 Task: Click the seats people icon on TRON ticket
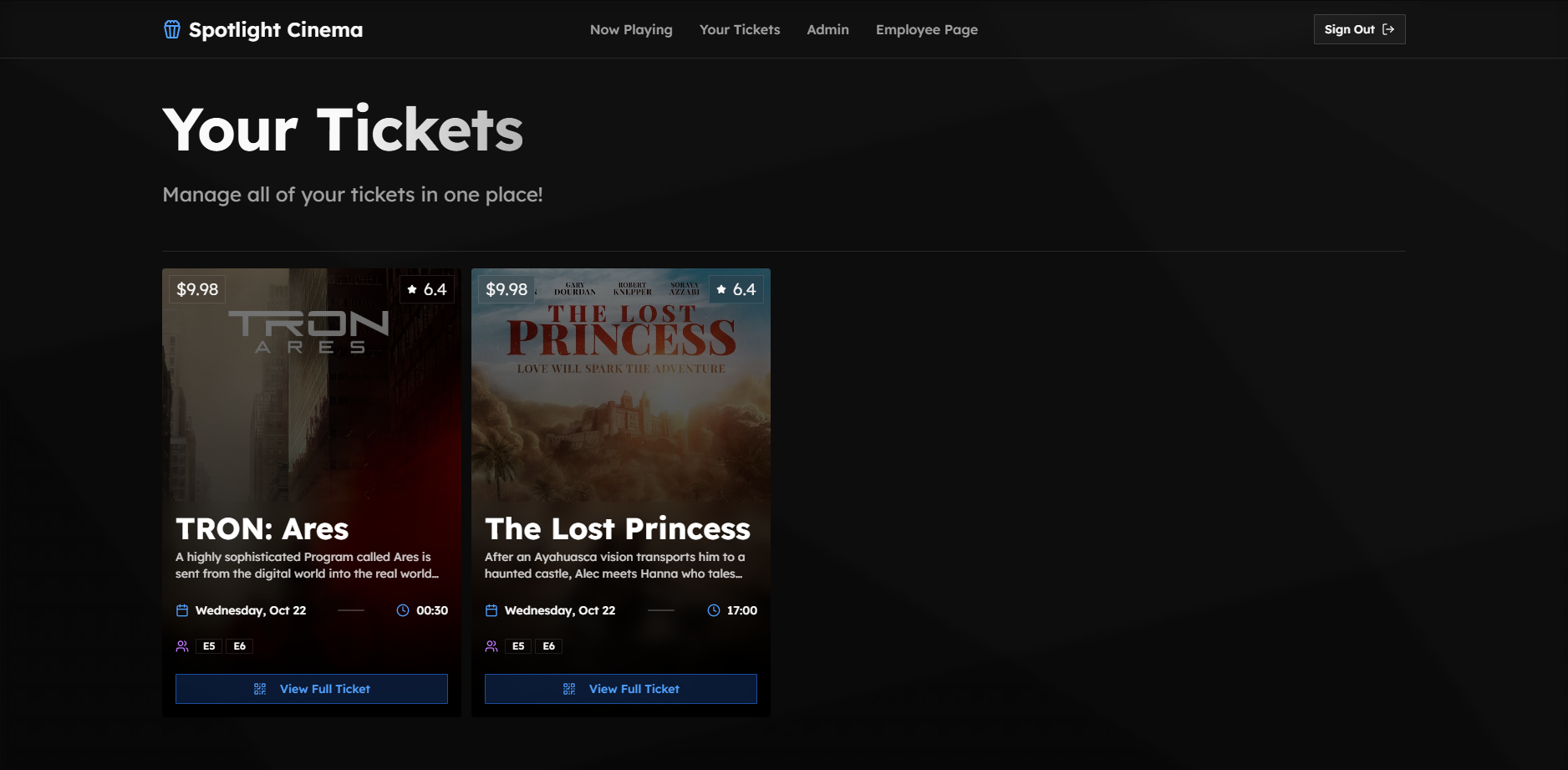182,646
